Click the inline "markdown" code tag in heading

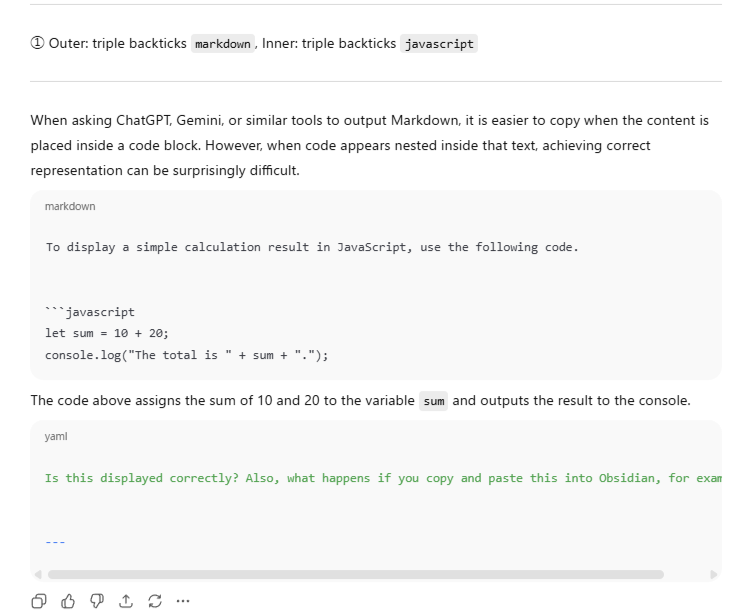(222, 45)
